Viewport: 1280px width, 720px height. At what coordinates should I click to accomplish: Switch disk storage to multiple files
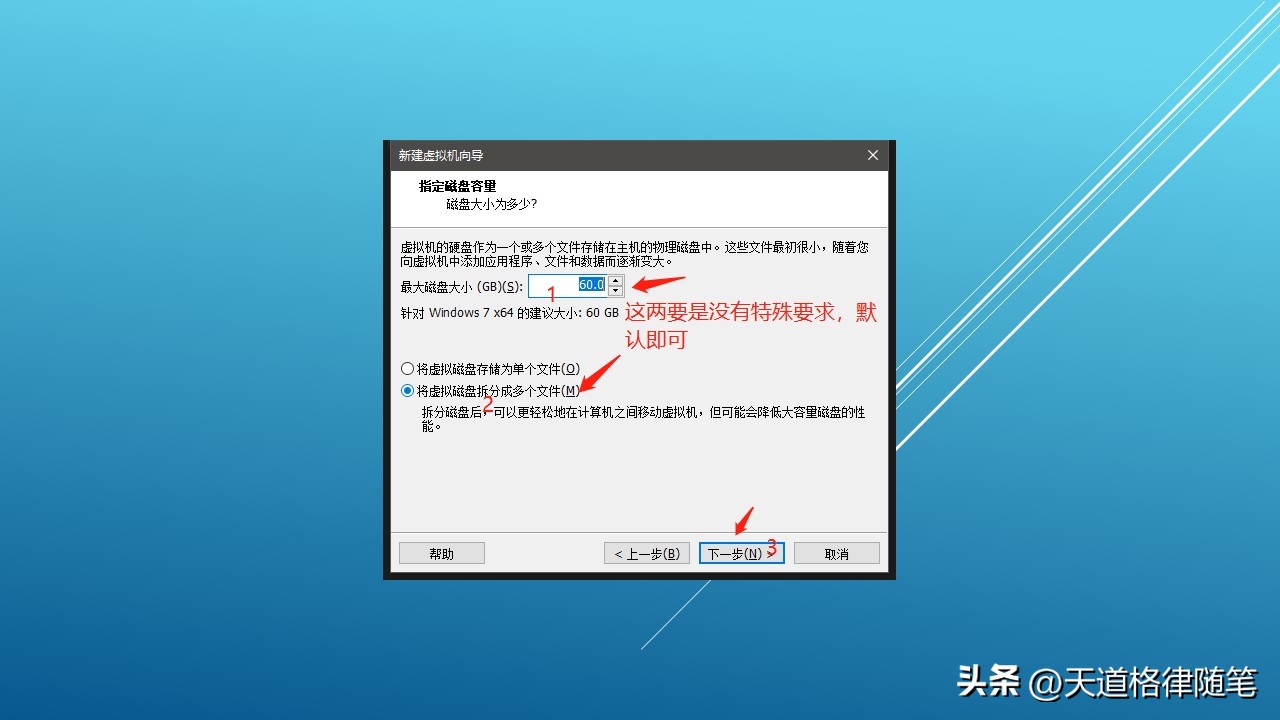coord(408,390)
